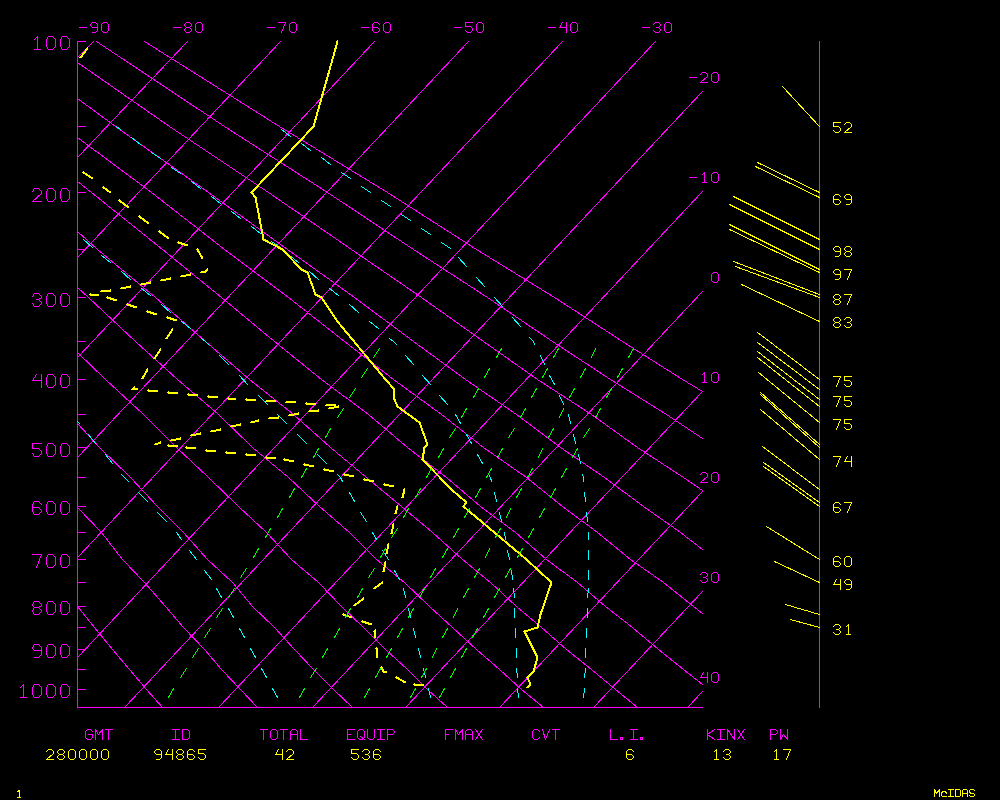The image size is (1000, 800).
Task: Click the PW value 17
Action: pos(781,755)
